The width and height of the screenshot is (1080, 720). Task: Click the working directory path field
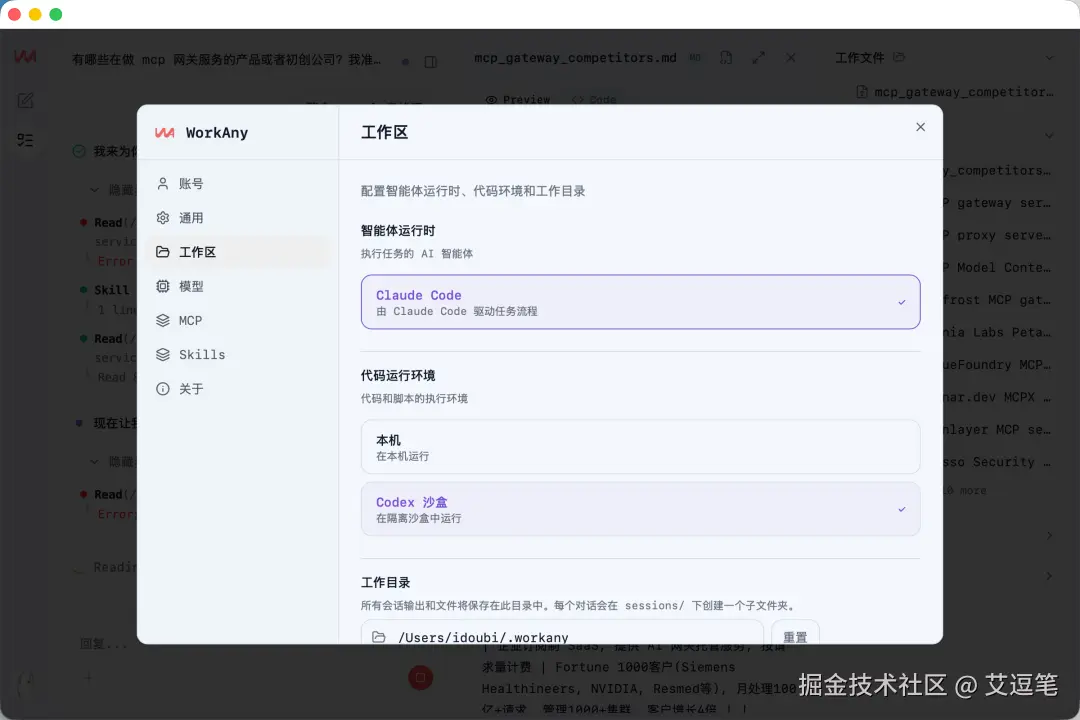(x=562, y=634)
